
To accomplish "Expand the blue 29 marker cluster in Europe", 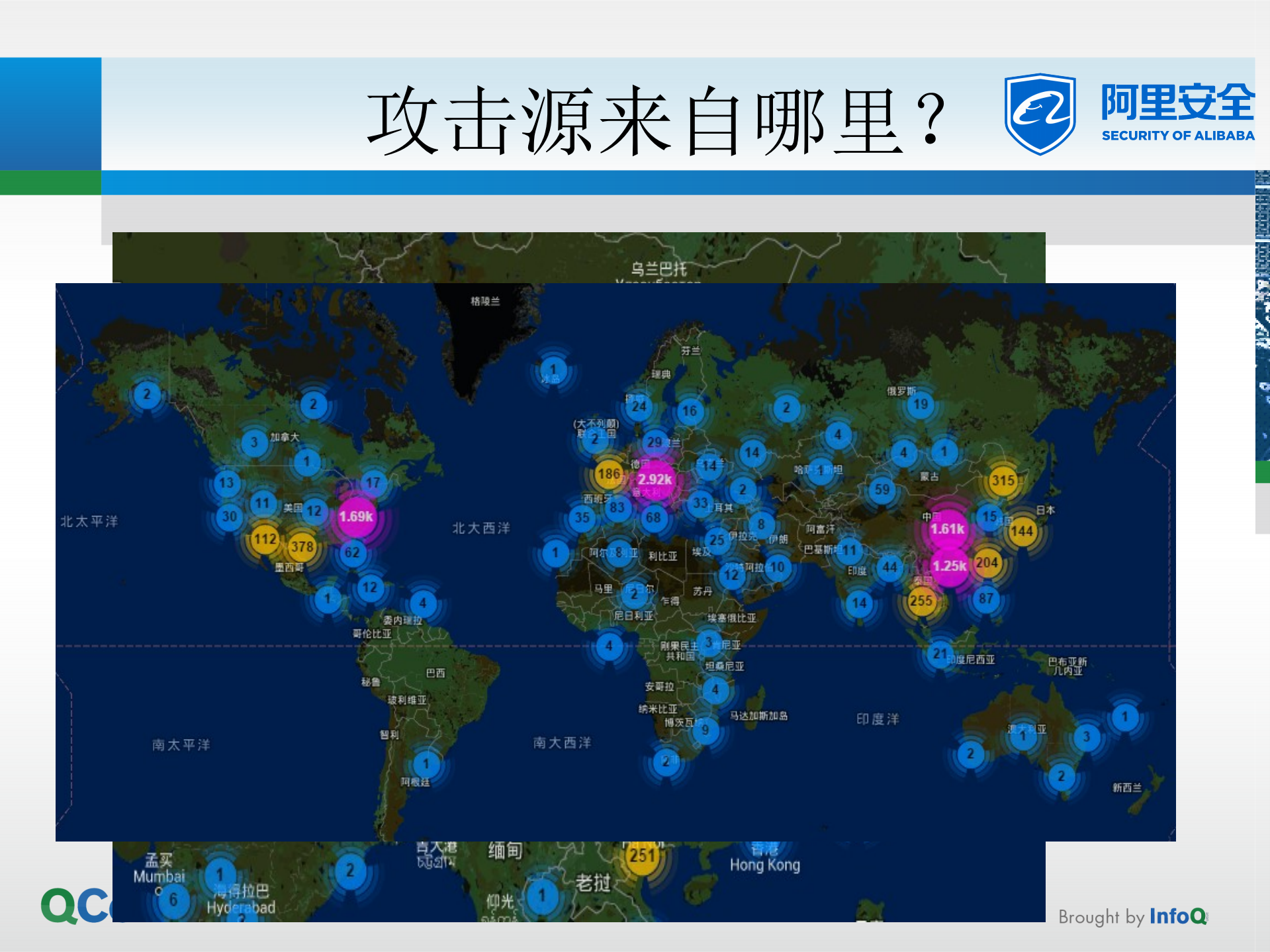I will [655, 440].
